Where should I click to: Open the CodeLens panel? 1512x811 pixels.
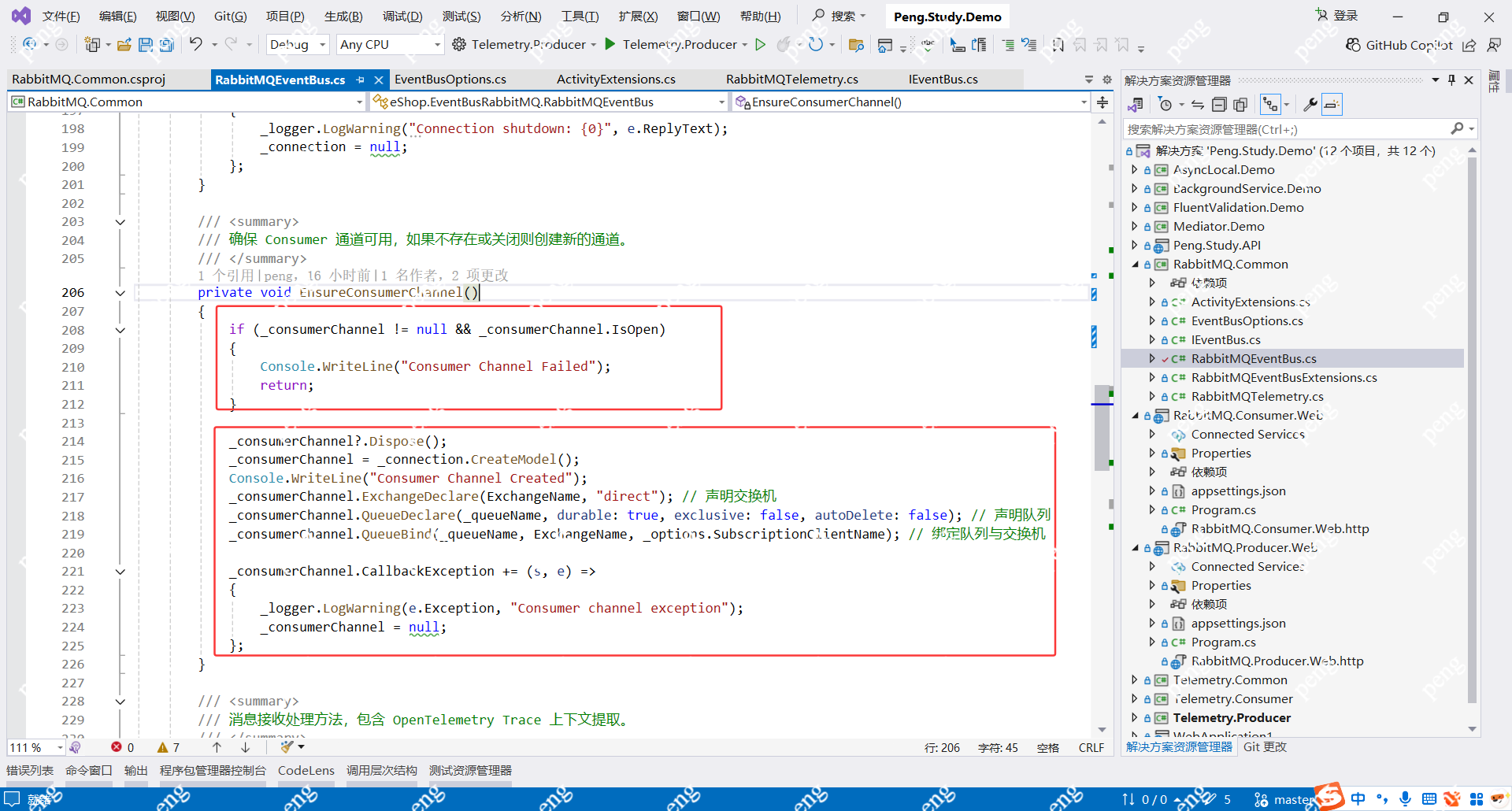pyautogui.click(x=306, y=770)
